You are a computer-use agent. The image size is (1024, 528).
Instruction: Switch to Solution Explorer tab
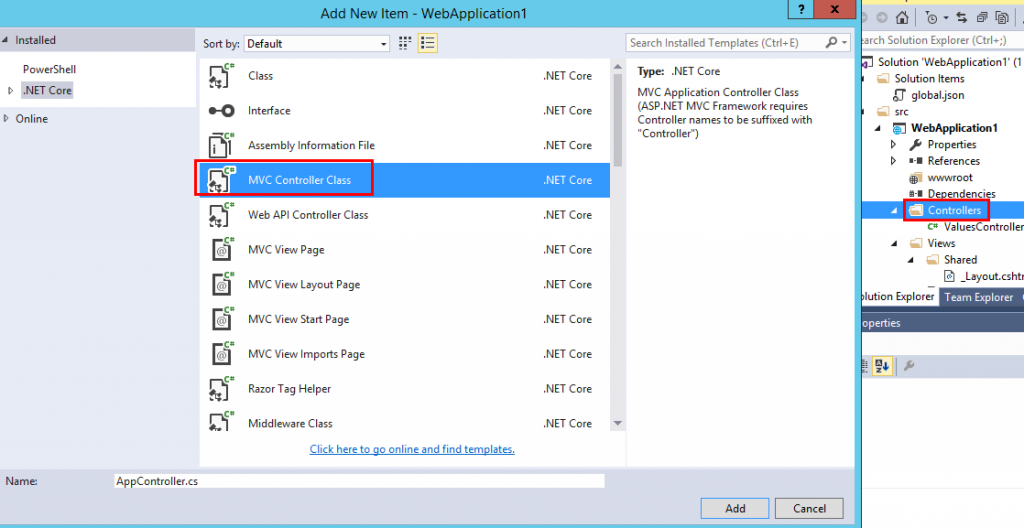898,297
